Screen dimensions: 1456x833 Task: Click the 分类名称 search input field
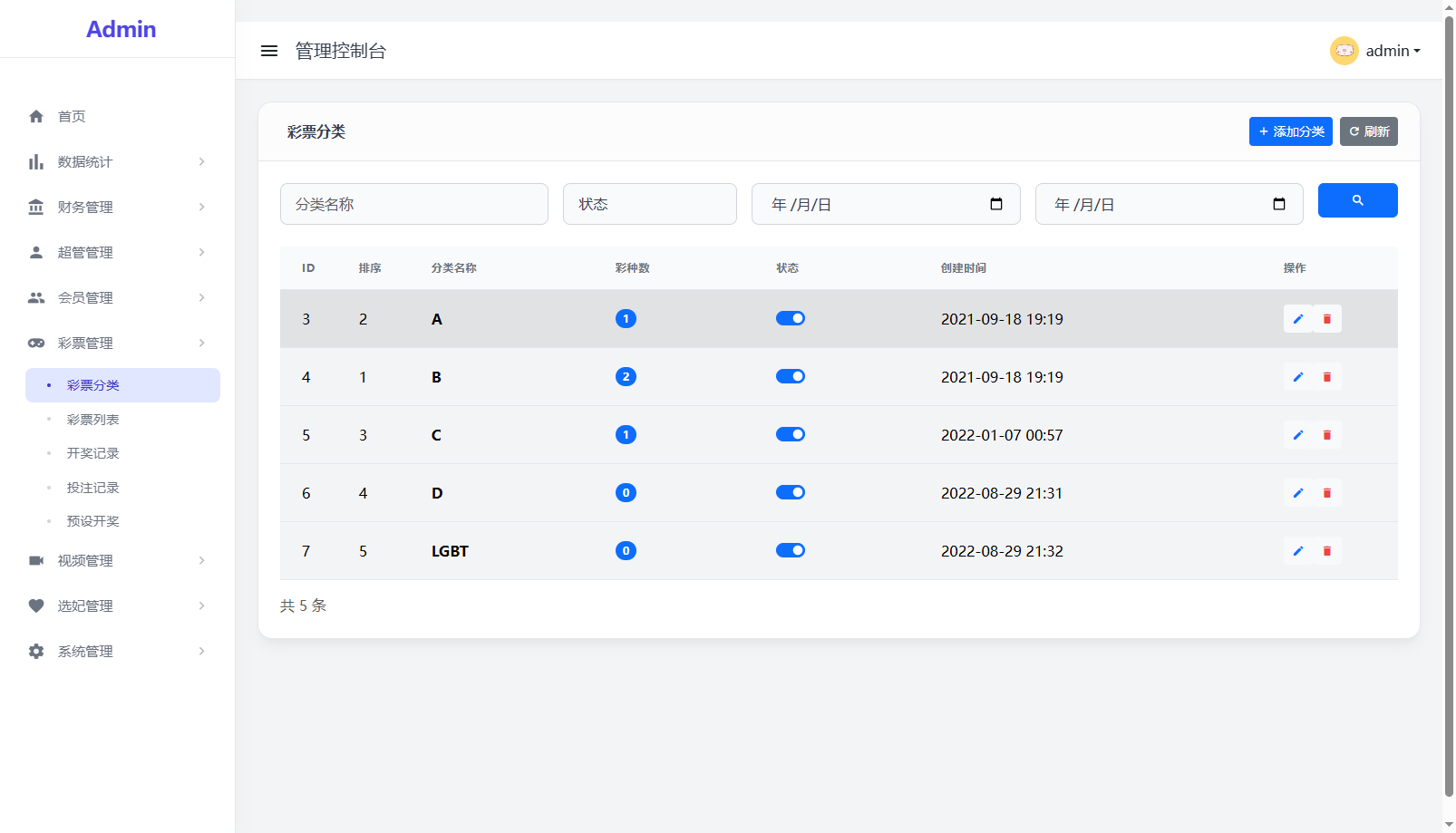[x=413, y=204]
